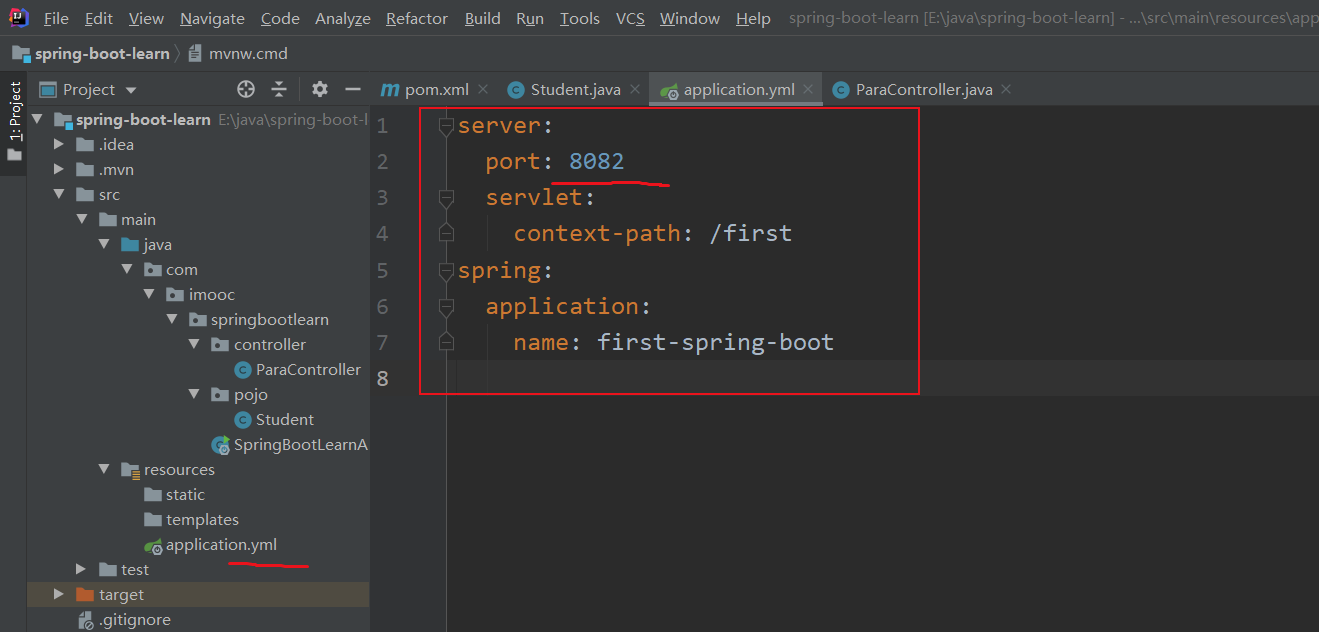1319x632 pixels.
Task: Click port value 8082 in editor
Action: [x=596, y=161]
